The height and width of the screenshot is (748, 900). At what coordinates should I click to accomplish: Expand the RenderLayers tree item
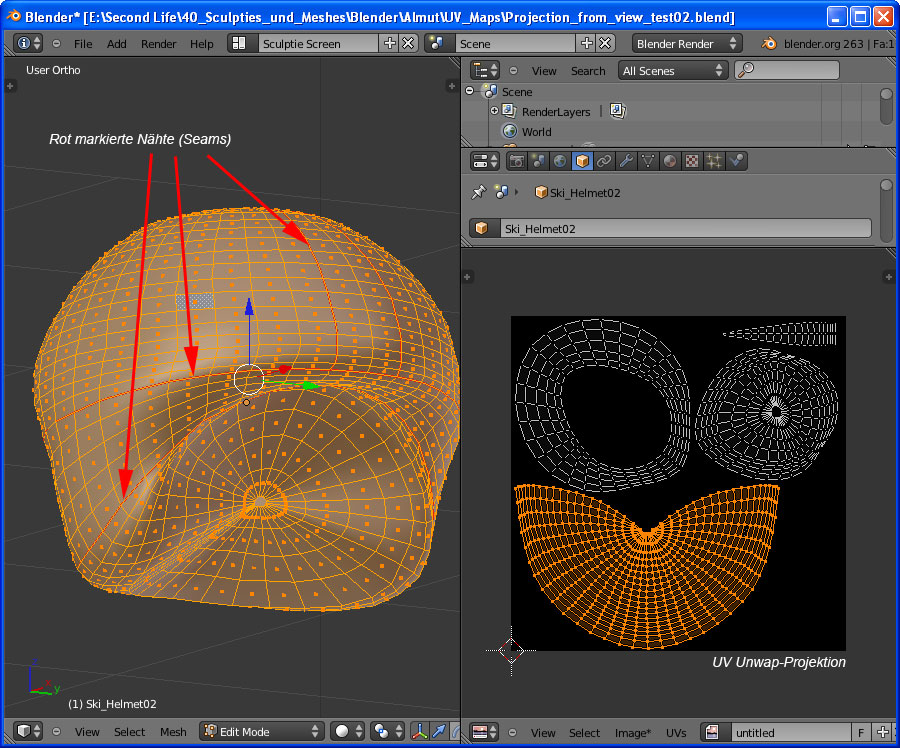click(x=494, y=112)
